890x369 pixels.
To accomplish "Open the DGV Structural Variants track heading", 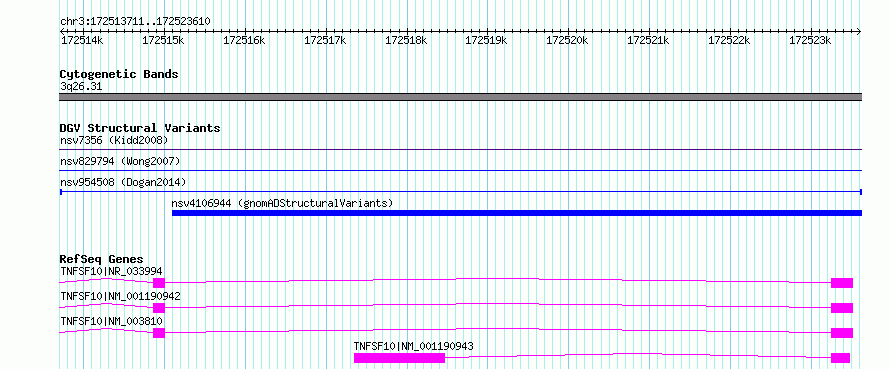I will click(x=140, y=128).
